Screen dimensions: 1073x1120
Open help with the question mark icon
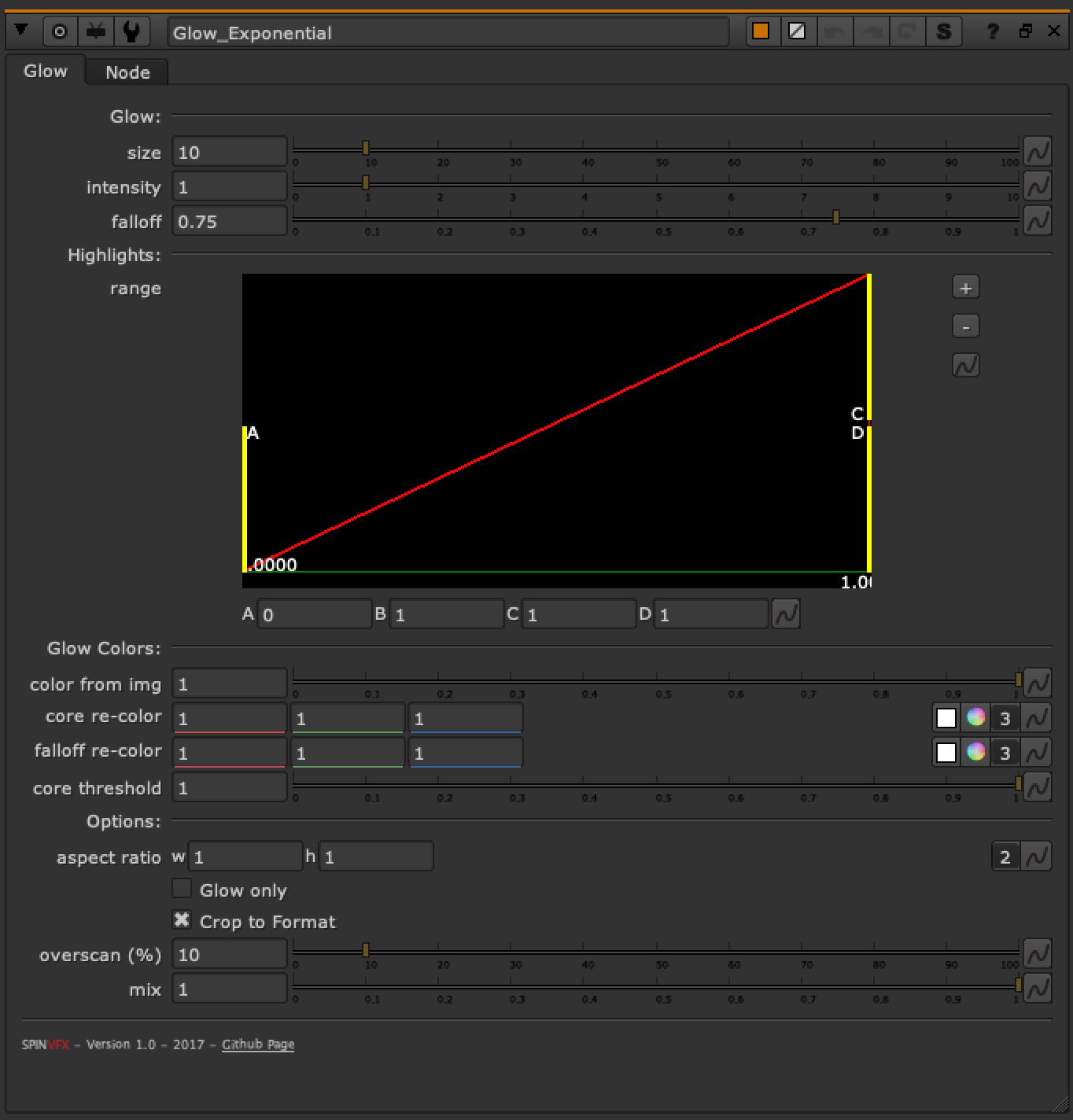(992, 32)
